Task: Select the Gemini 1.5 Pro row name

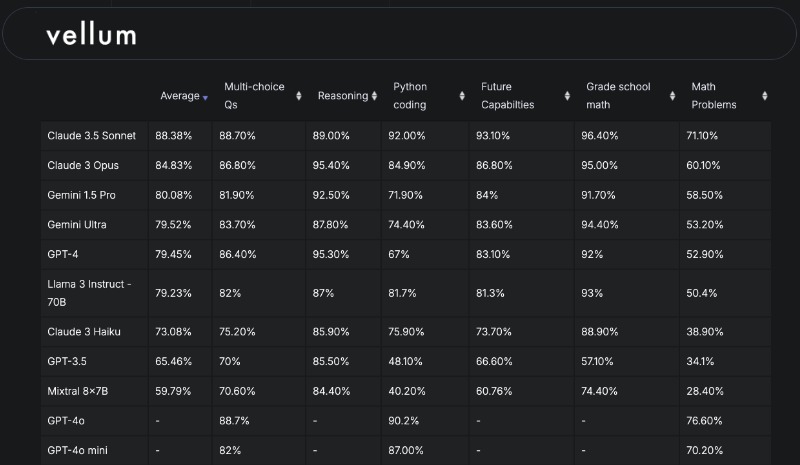Action: coord(81,195)
